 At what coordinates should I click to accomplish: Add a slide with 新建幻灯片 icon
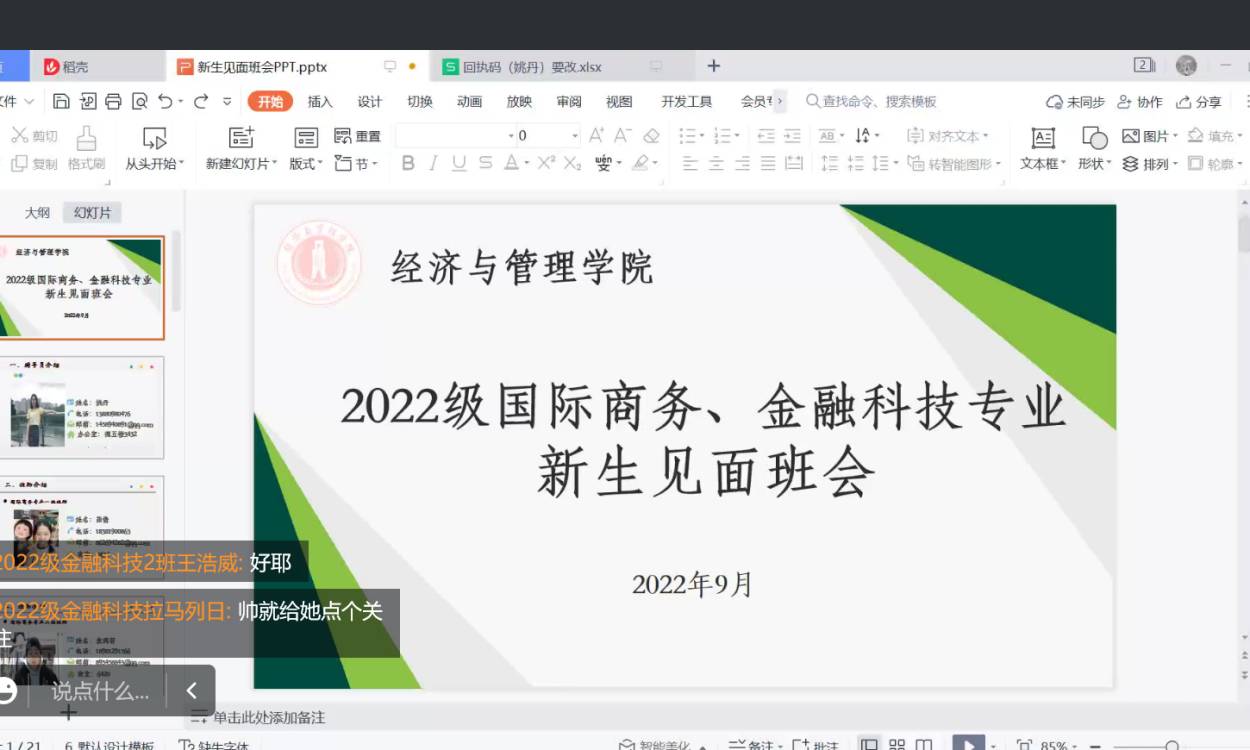(x=241, y=137)
